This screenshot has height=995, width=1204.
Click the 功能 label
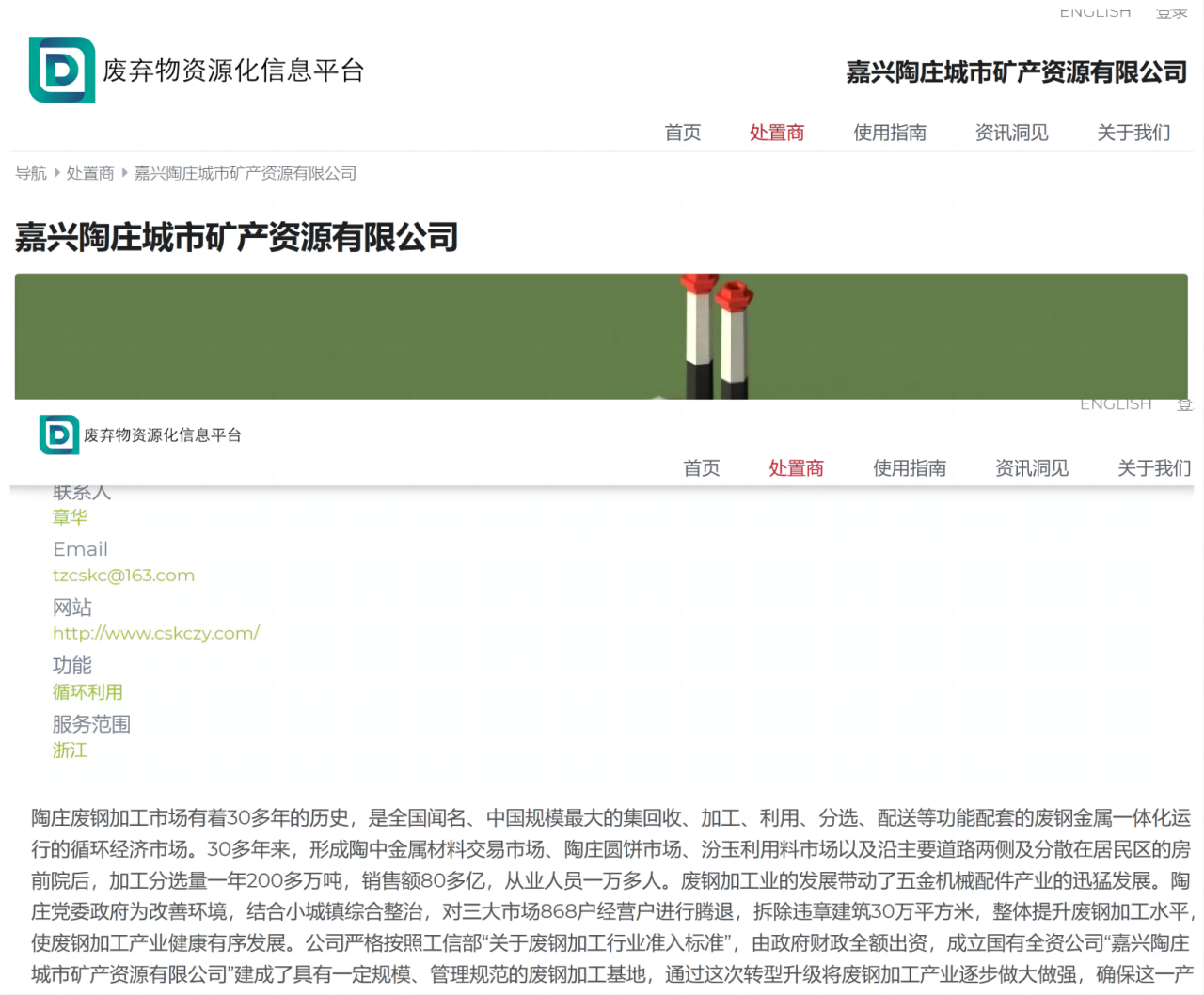[x=72, y=666]
